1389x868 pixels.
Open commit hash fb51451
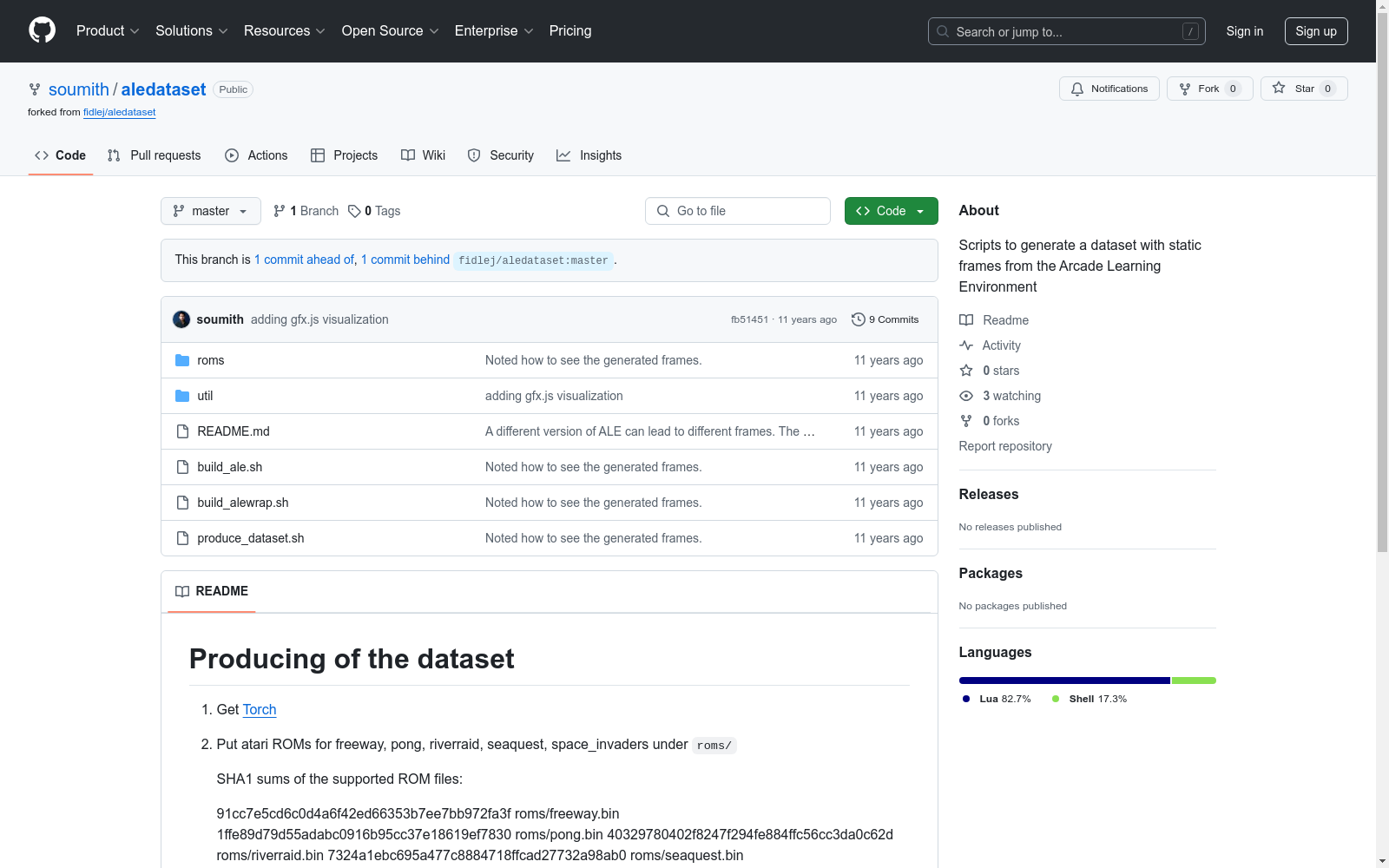[x=749, y=319]
